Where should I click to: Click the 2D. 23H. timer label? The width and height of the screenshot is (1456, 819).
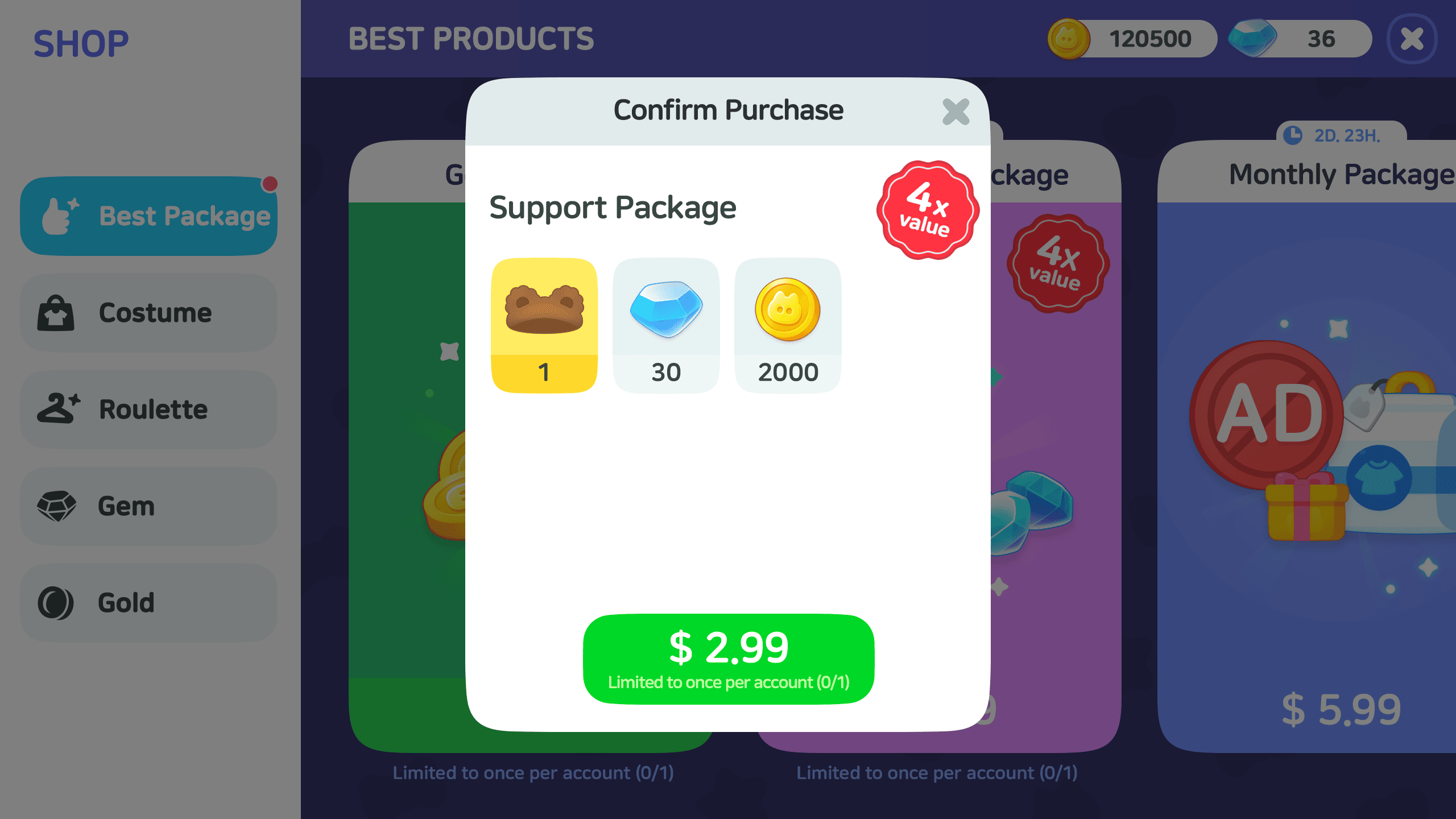click(1347, 135)
